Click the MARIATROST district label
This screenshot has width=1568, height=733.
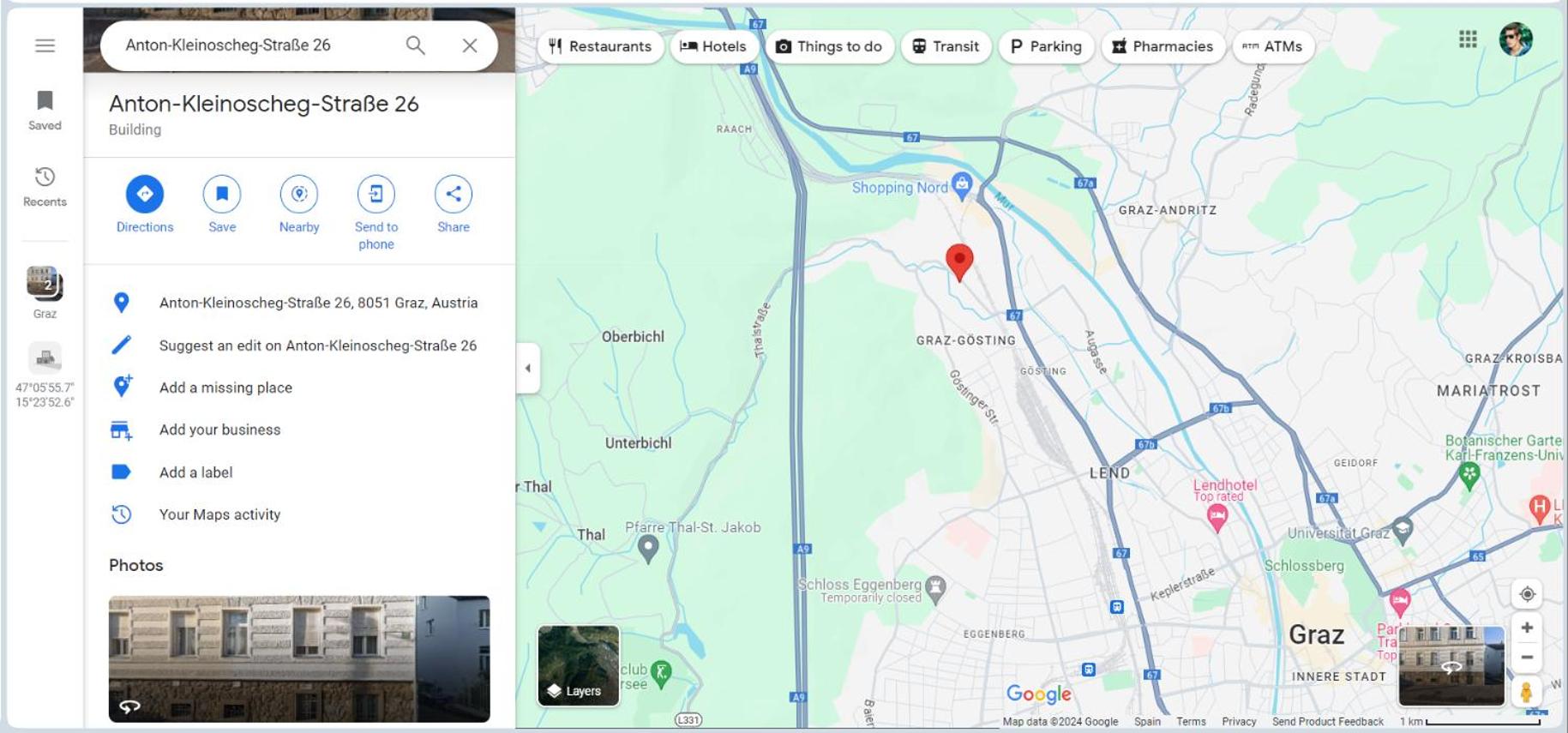coord(1488,391)
